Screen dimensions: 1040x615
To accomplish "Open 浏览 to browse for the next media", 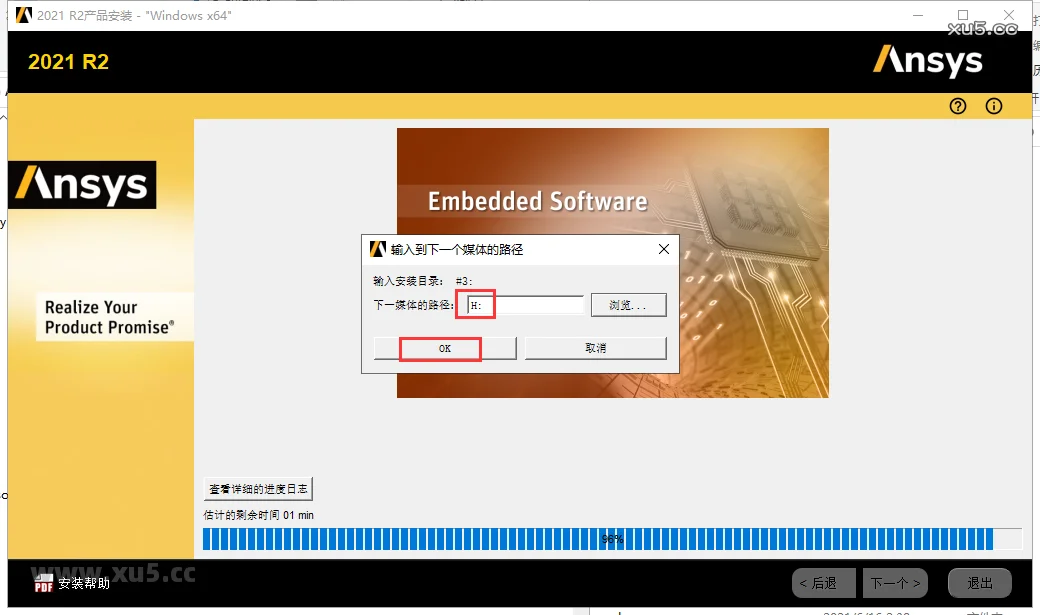I will (x=628, y=304).
